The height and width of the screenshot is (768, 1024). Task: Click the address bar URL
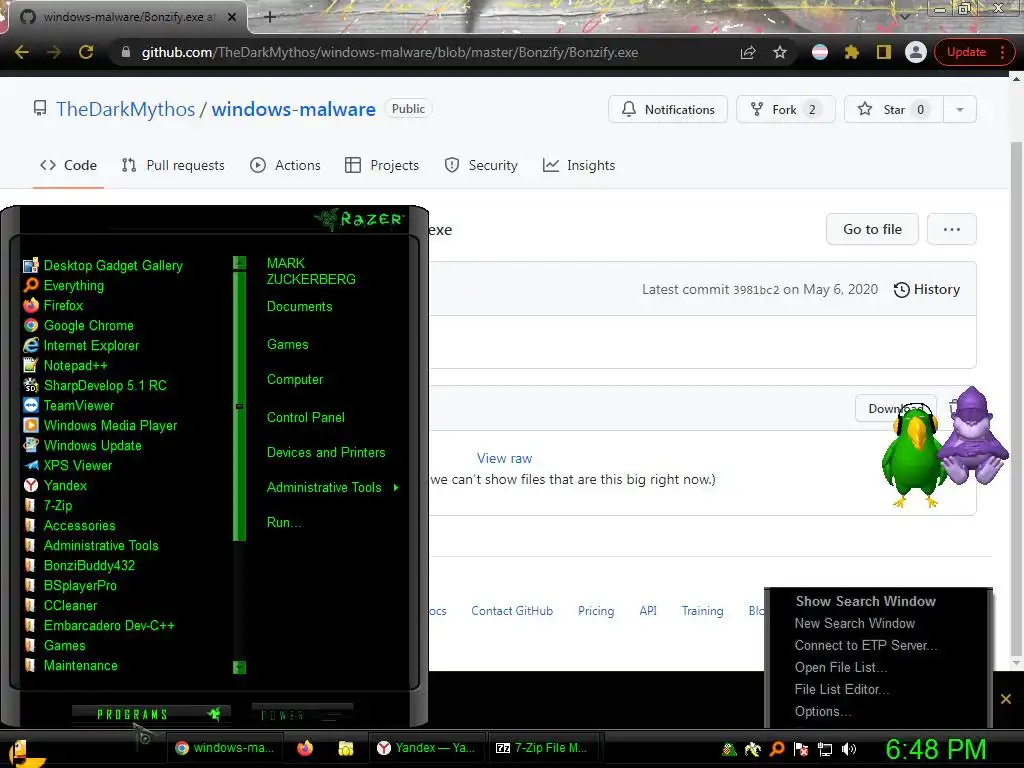(390, 52)
